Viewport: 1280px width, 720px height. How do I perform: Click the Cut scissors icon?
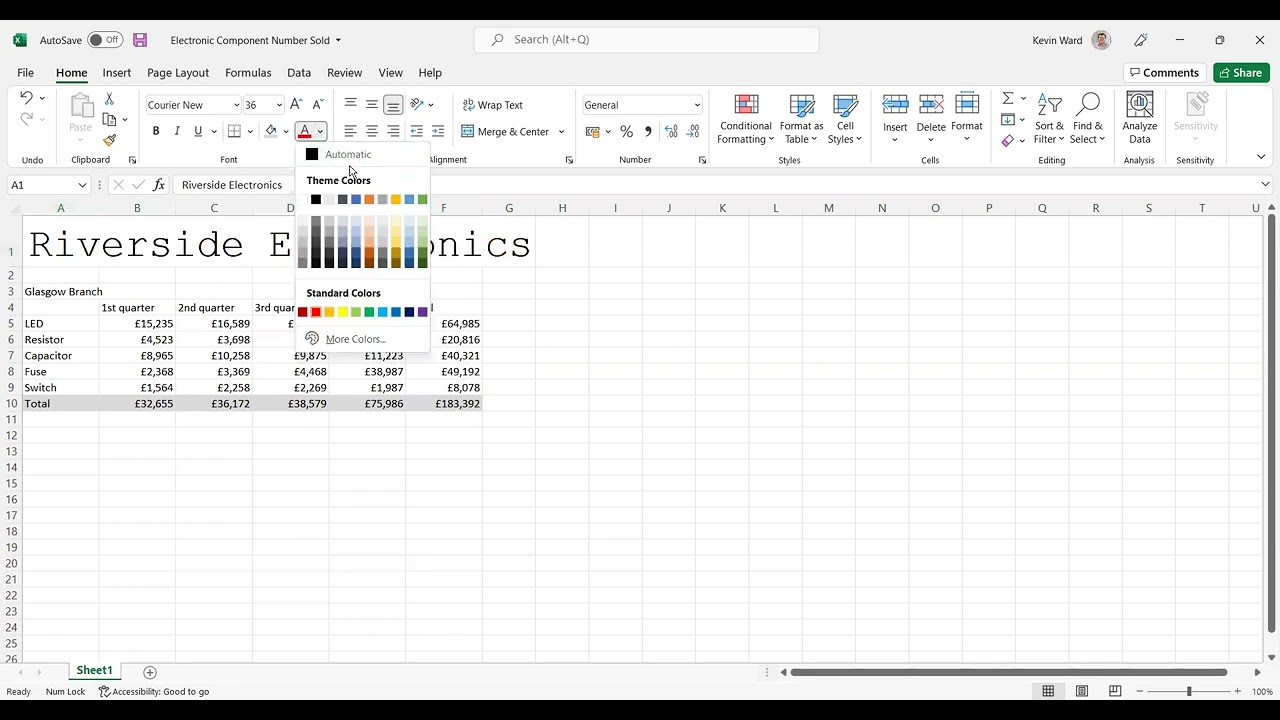click(109, 98)
